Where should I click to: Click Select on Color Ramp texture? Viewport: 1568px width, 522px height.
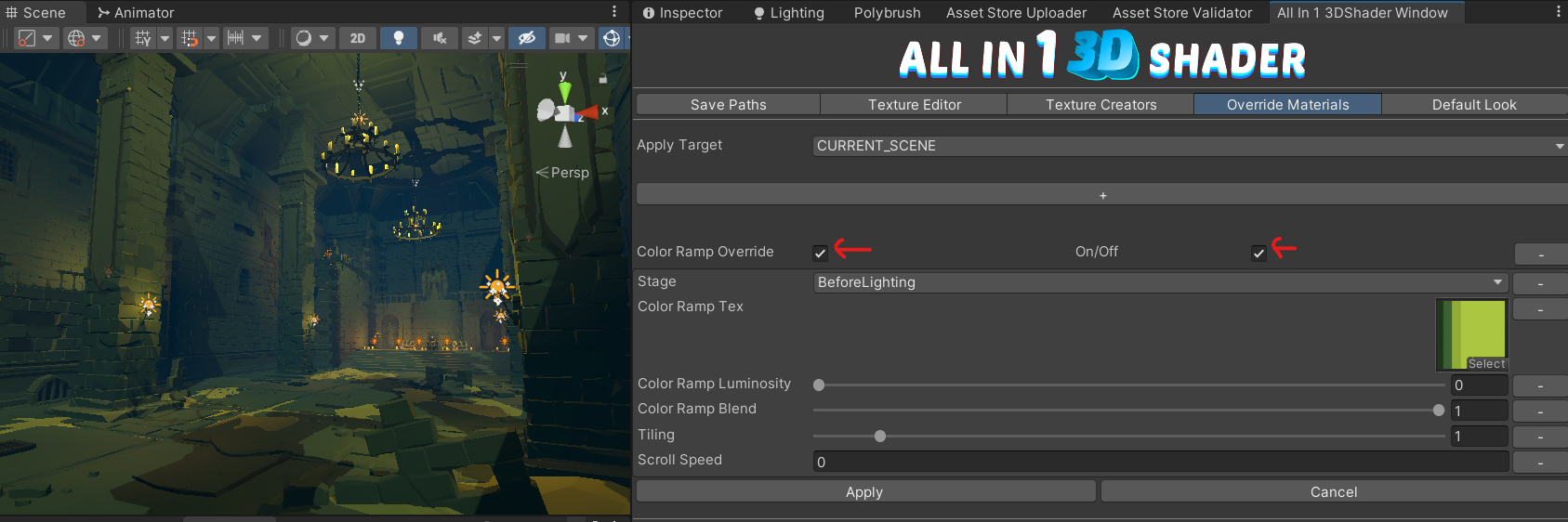click(1486, 364)
